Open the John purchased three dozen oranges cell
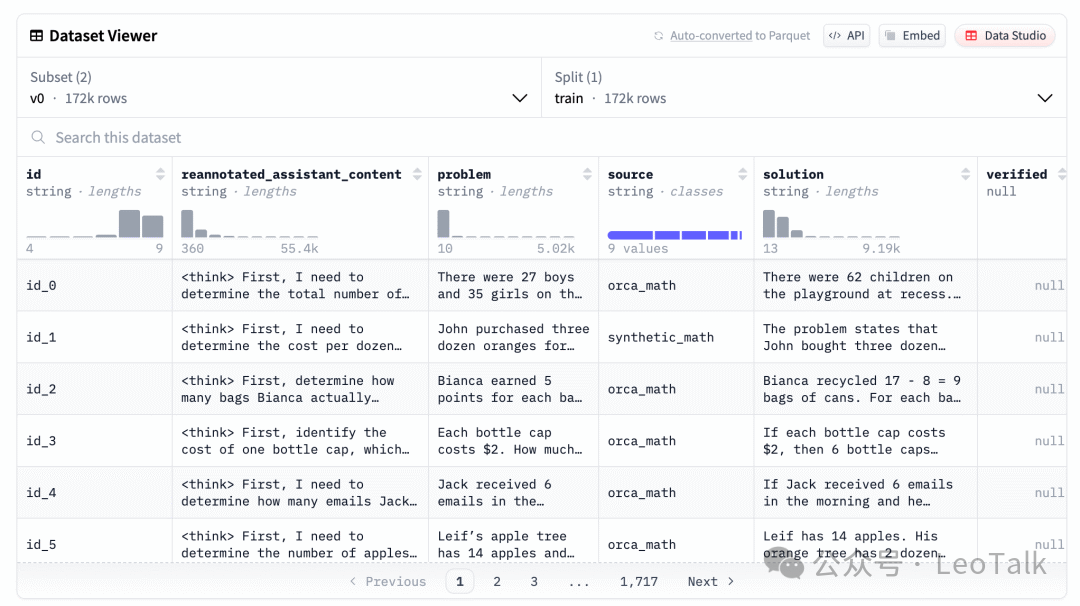The width and height of the screenshot is (1080, 606). [513, 337]
